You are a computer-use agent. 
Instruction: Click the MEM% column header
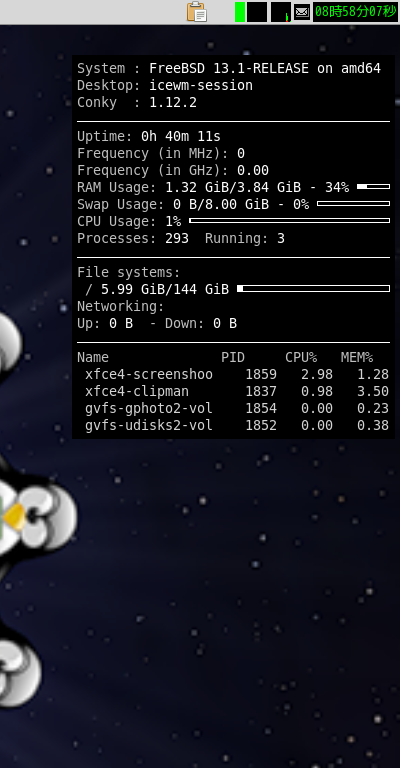pyautogui.click(x=357, y=358)
